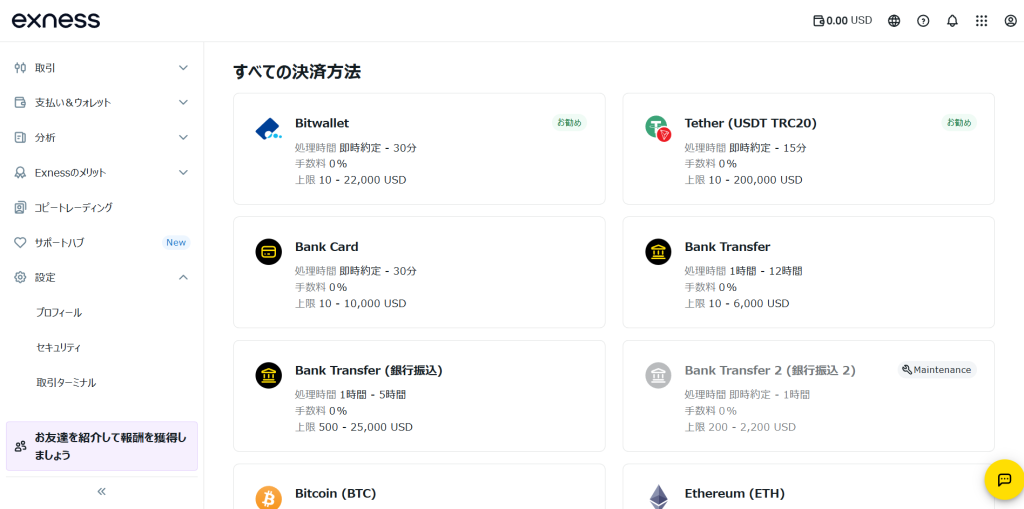This screenshot has width=1024, height=509.
Task: Open the language globe icon
Action: coord(894,20)
